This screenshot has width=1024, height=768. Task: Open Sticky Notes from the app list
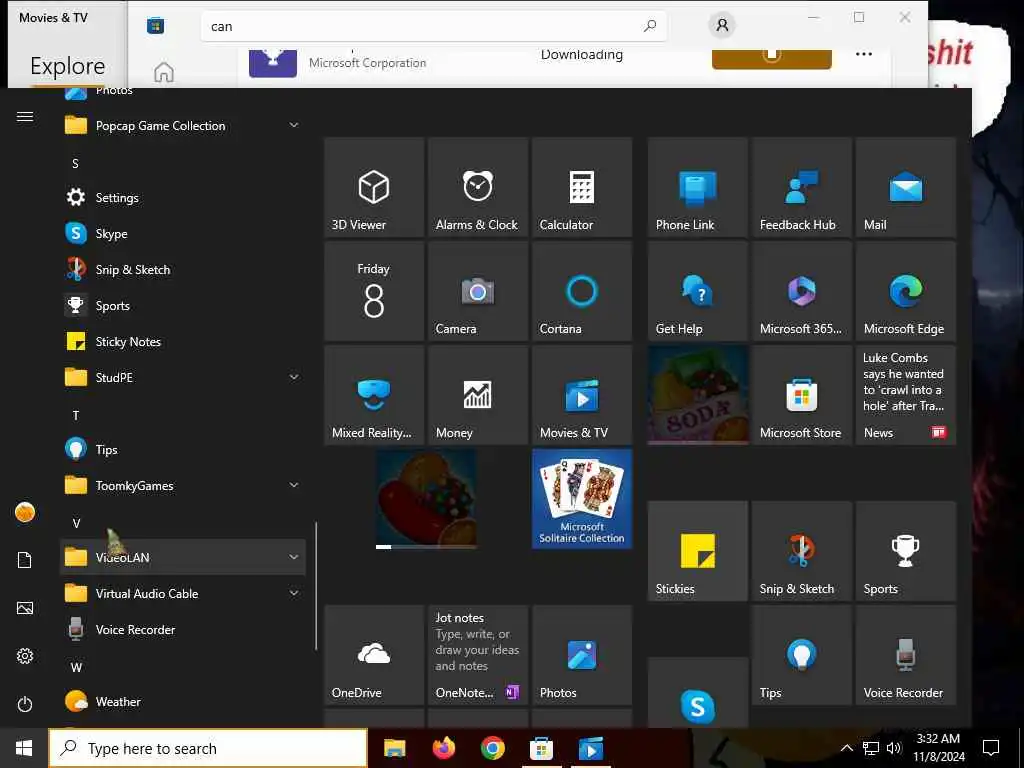click(182, 342)
